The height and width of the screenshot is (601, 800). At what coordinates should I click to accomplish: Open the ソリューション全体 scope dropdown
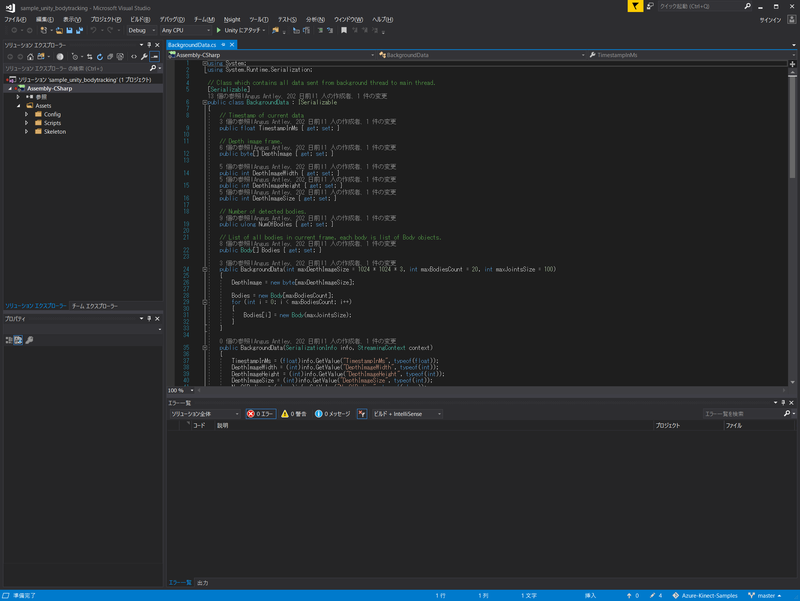click(205, 413)
